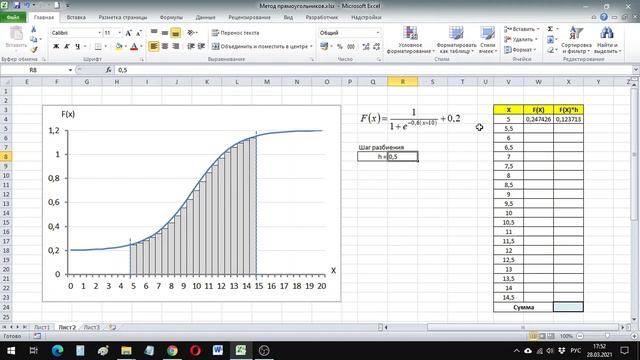Image resolution: width=640 pixels, height=360 pixels.
Task: Open 'Сортировка и фильтр' dropdown
Action: coord(576,40)
